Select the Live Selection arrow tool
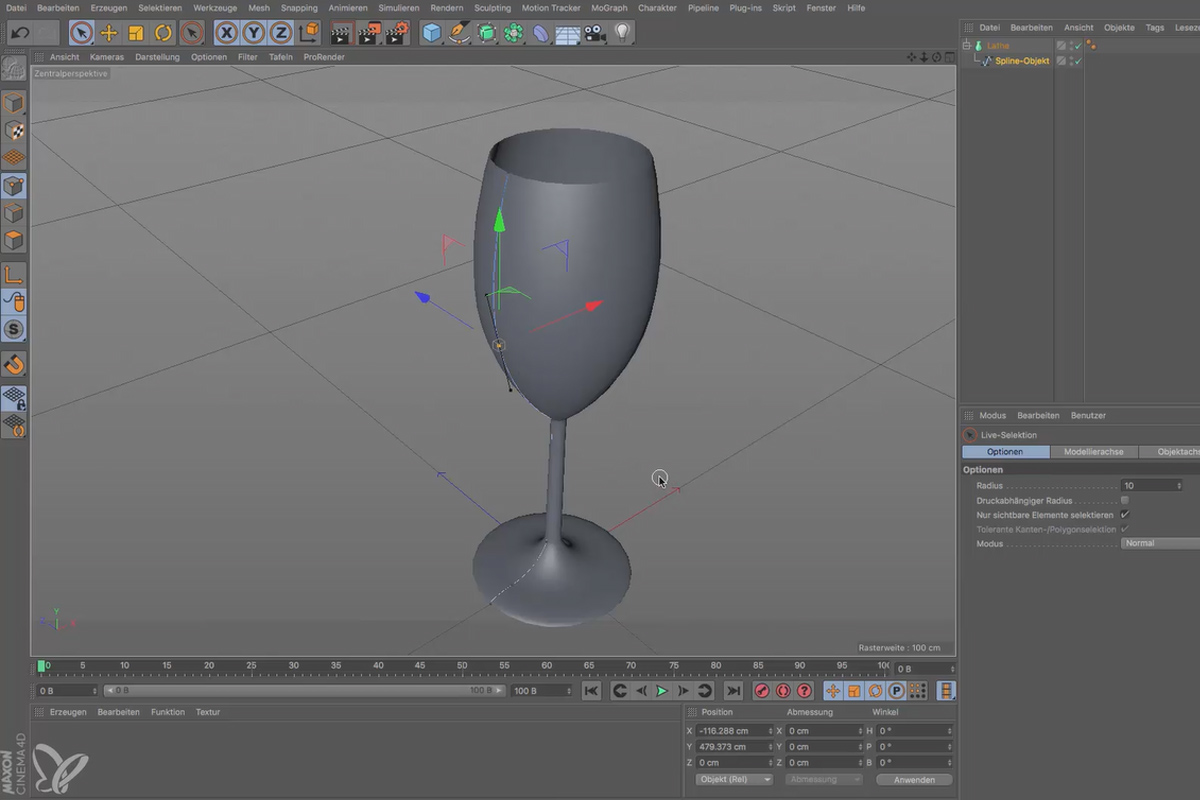 pyautogui.click(x=82, y=33)
